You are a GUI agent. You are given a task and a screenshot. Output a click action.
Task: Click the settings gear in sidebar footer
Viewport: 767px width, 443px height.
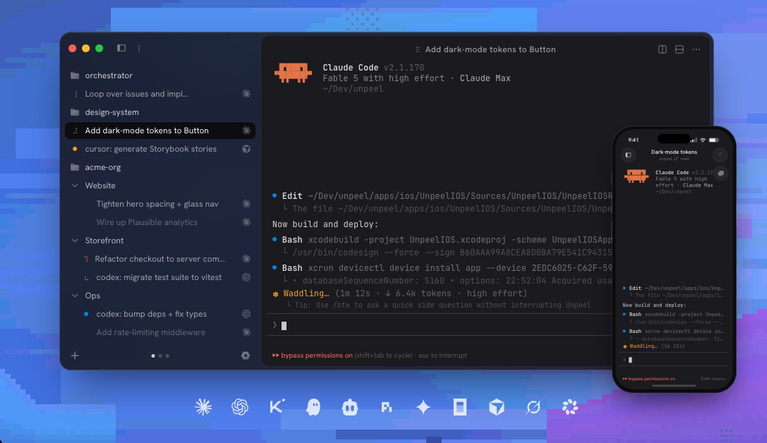tap(246, 355)
